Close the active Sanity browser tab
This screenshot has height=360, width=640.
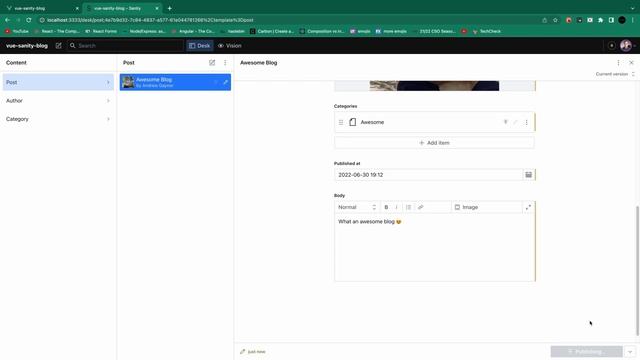tap(157, 8)
